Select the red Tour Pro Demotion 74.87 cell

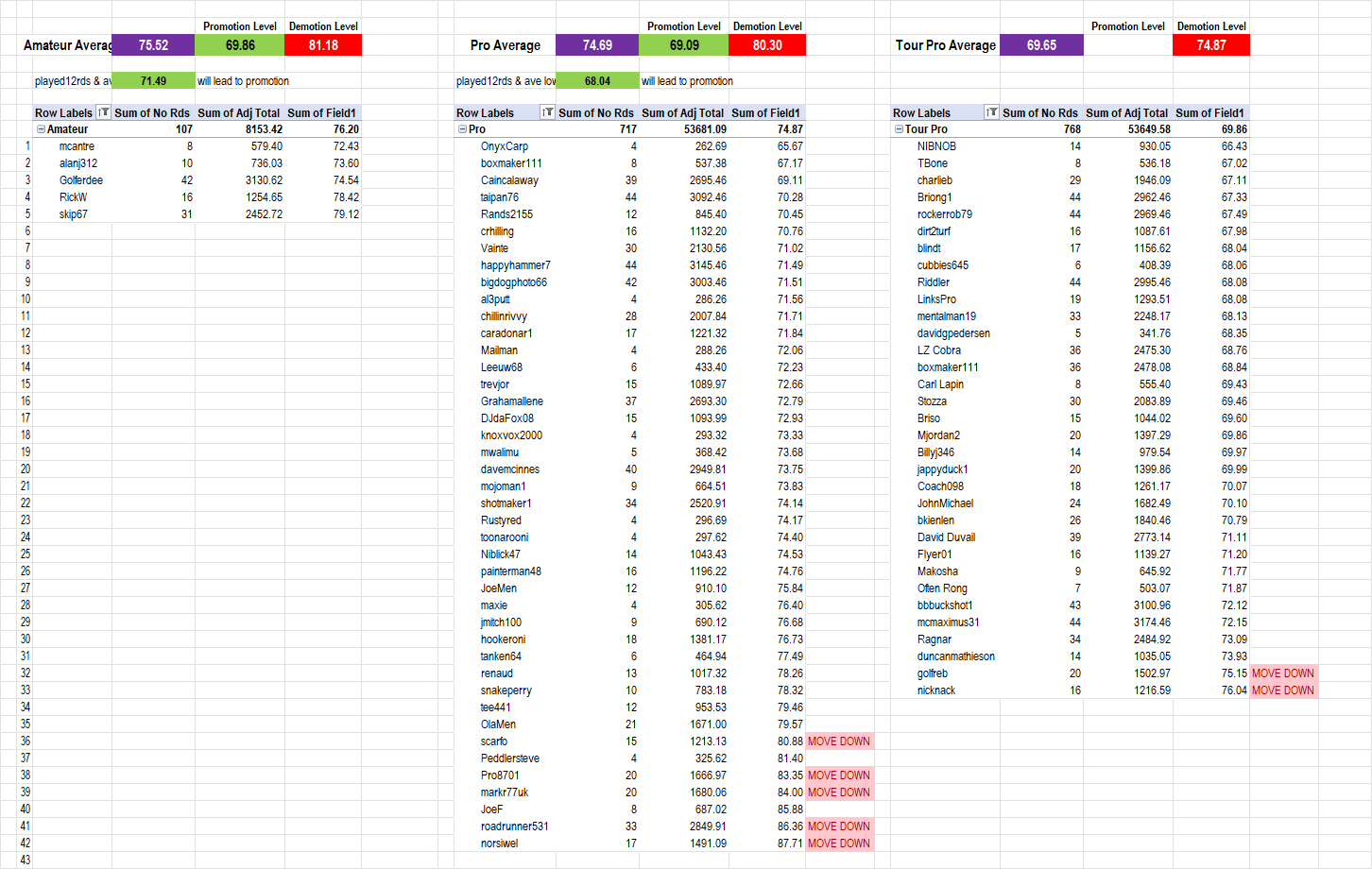tap(1210, 45)
